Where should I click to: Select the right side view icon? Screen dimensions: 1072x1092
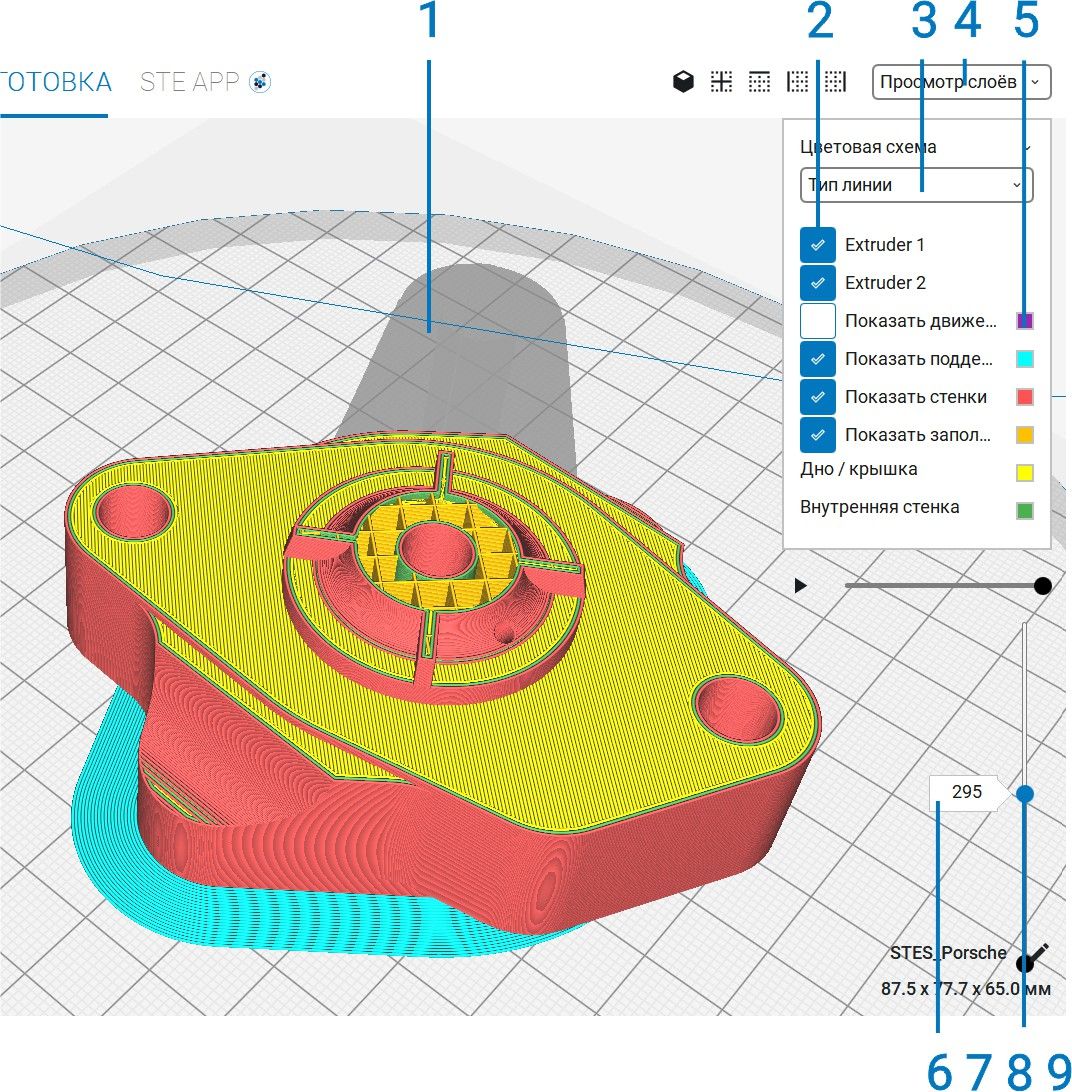point(835,81)
